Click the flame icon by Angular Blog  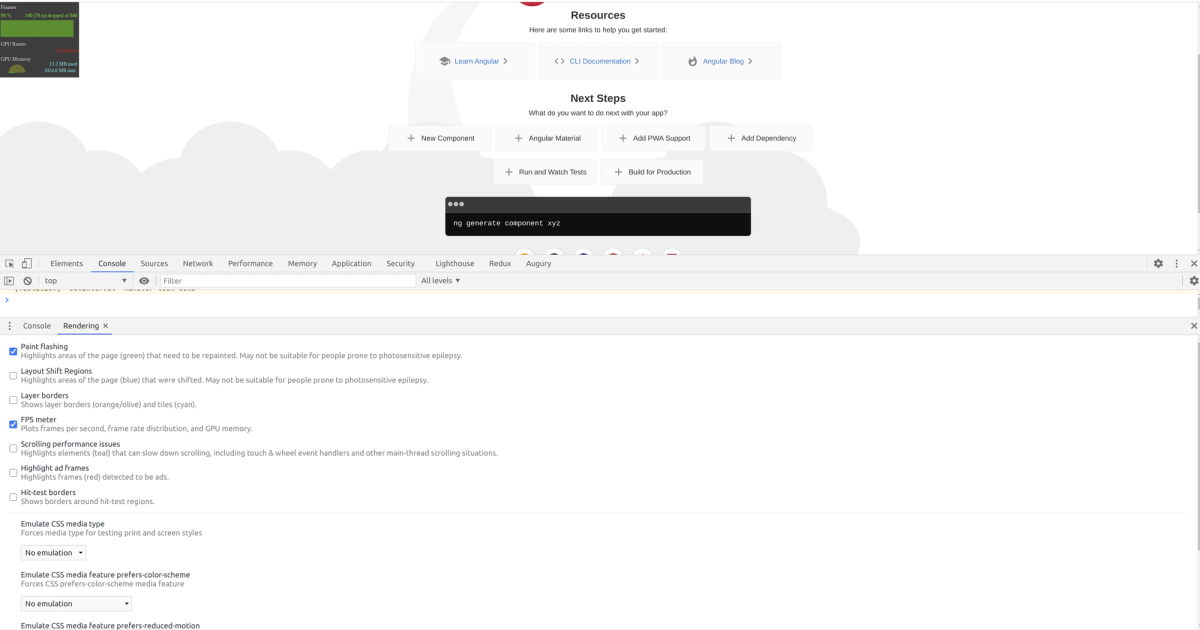692,61
